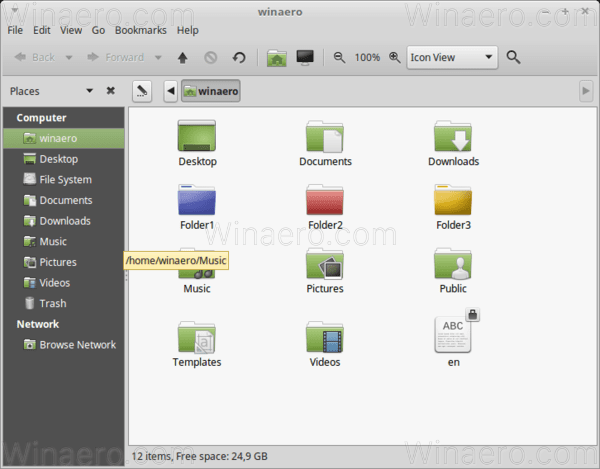Toggle location entry pencil button
600x469 pixels.
pos(142,91)
